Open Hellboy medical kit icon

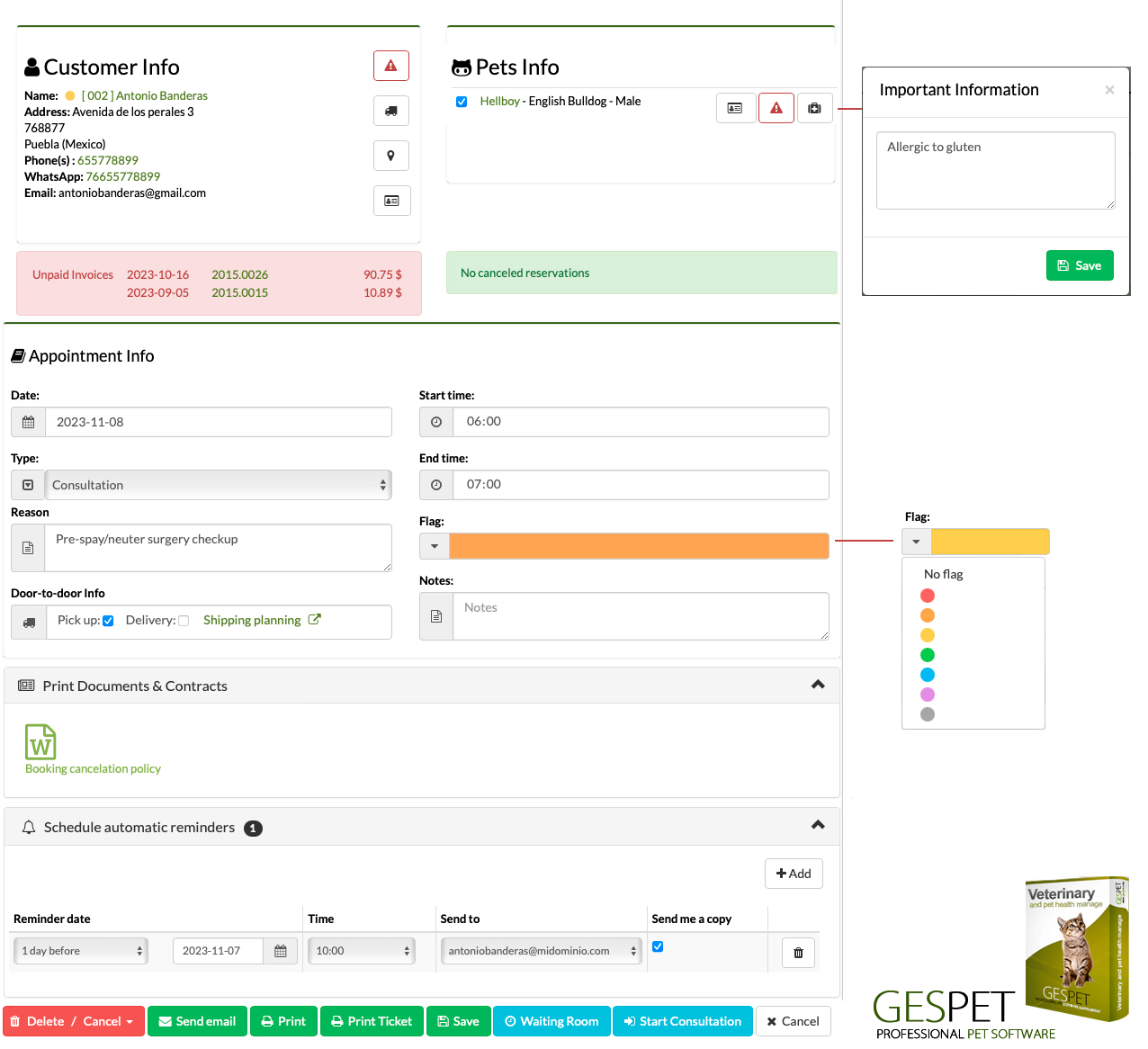(814, 108)
